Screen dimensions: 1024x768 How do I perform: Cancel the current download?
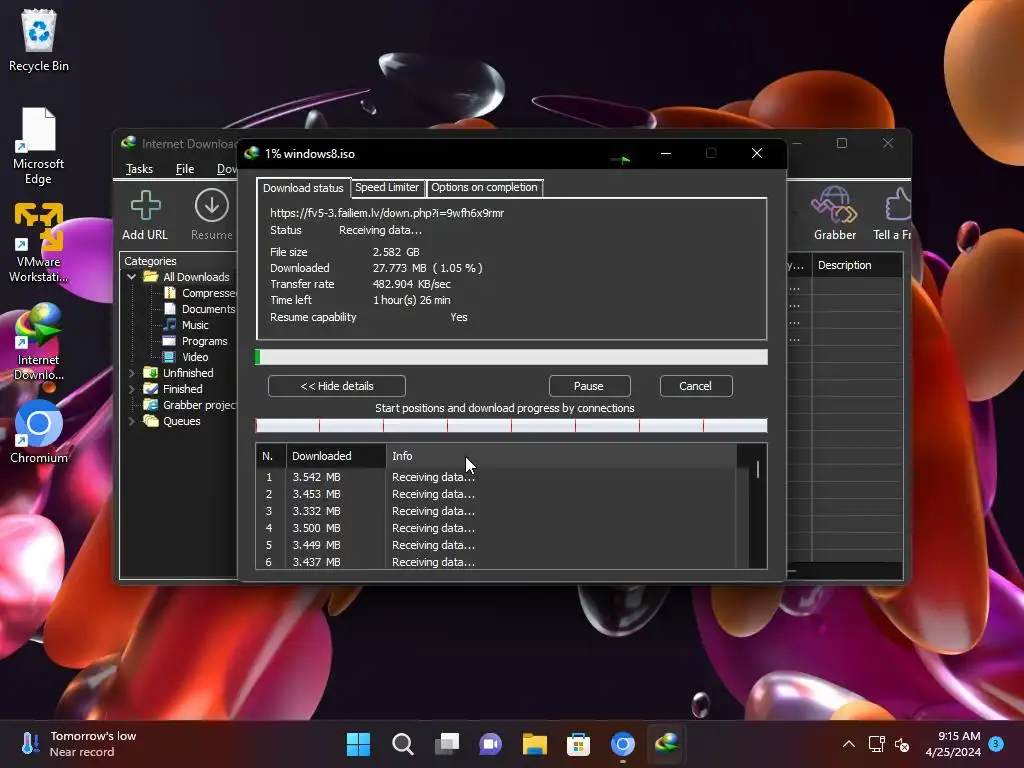pyautogui.click(x=695, y=386)
